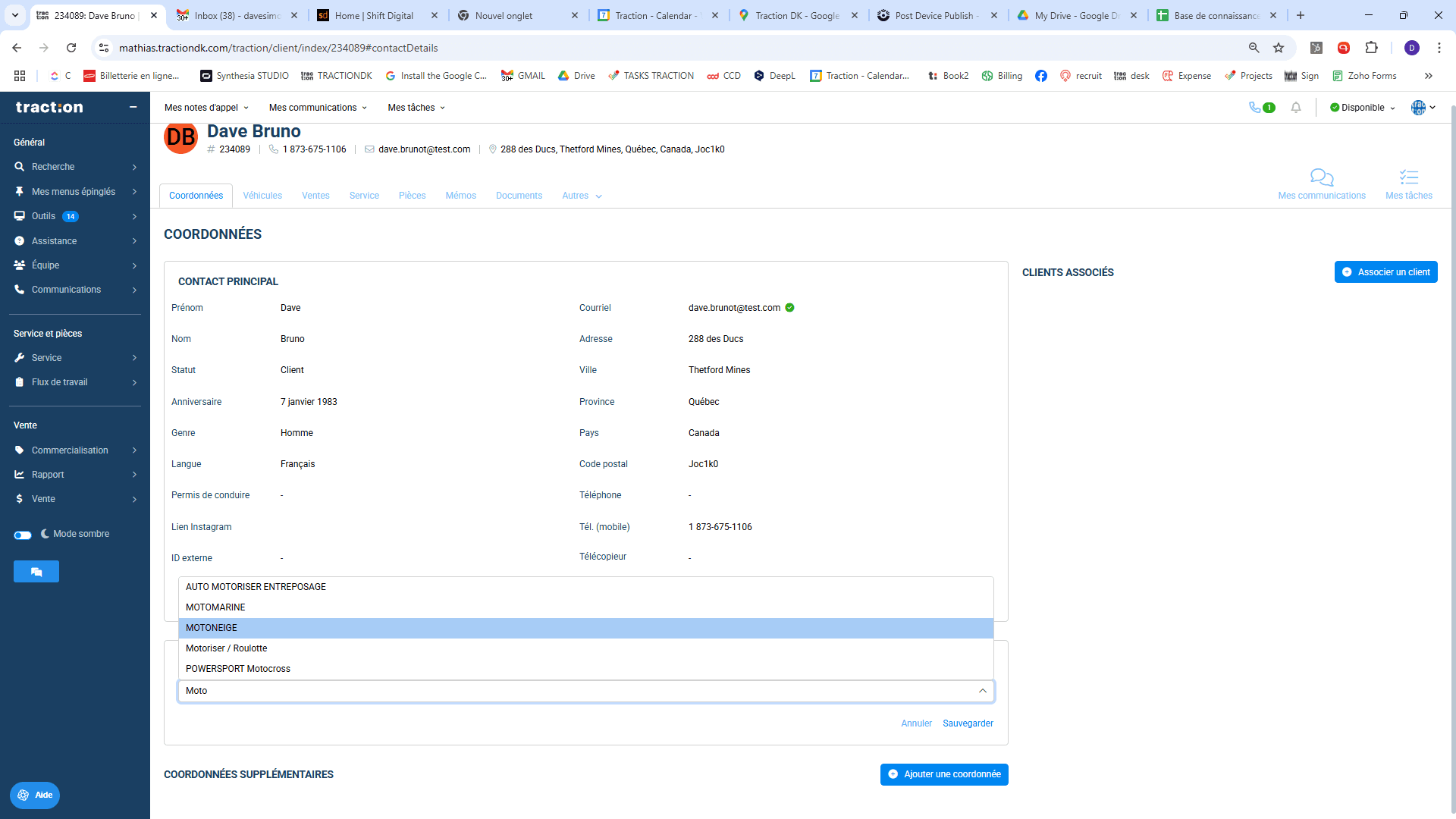The width and height of the screenshot is (1456, 819).
Task: Go back to previous page
Action: (x=17, y=48)
